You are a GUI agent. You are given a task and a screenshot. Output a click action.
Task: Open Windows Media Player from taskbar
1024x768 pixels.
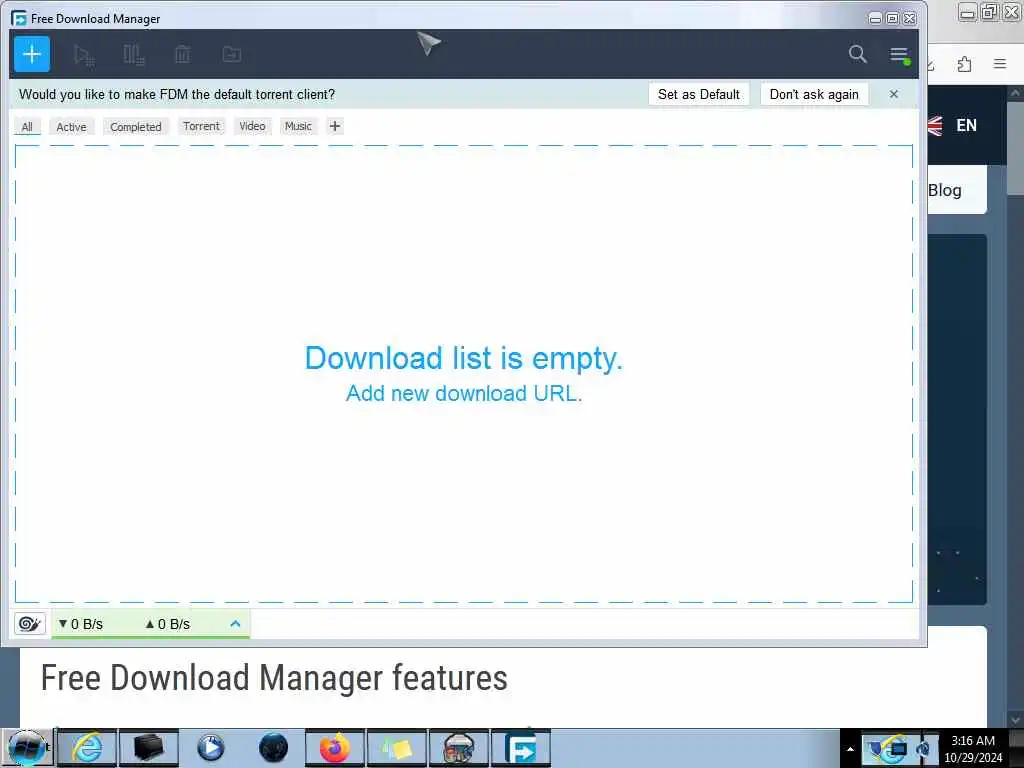[x=210, y=748]
